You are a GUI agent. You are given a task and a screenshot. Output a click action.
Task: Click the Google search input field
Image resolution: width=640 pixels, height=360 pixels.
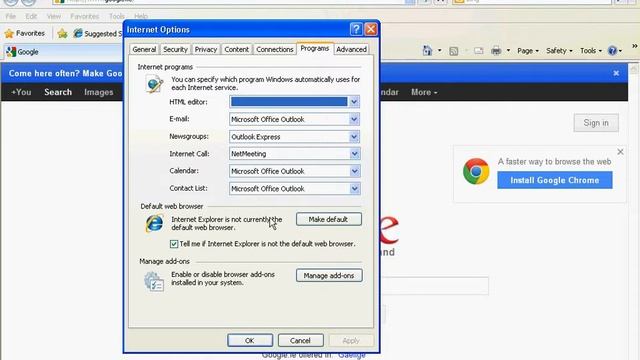point(435,285)
